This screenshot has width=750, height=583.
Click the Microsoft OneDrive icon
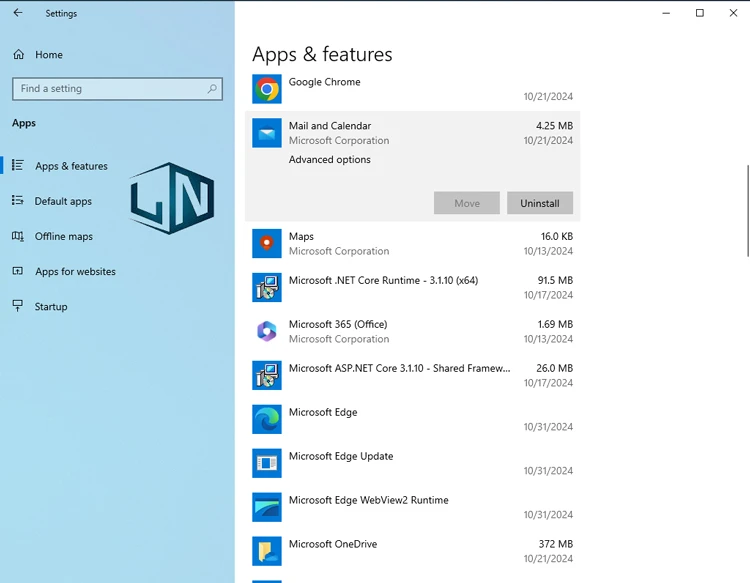tap(267, 551)
